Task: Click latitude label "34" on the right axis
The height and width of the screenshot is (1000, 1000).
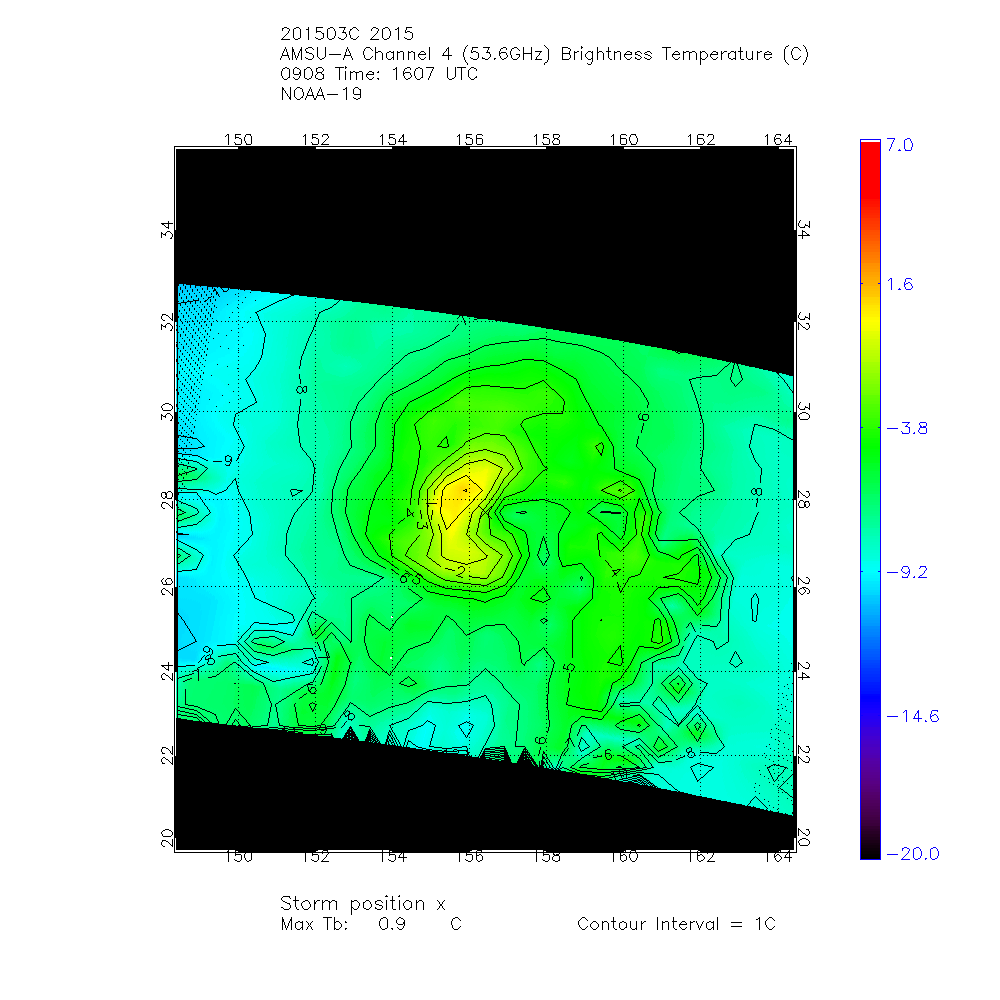Action: coord(804,230)
